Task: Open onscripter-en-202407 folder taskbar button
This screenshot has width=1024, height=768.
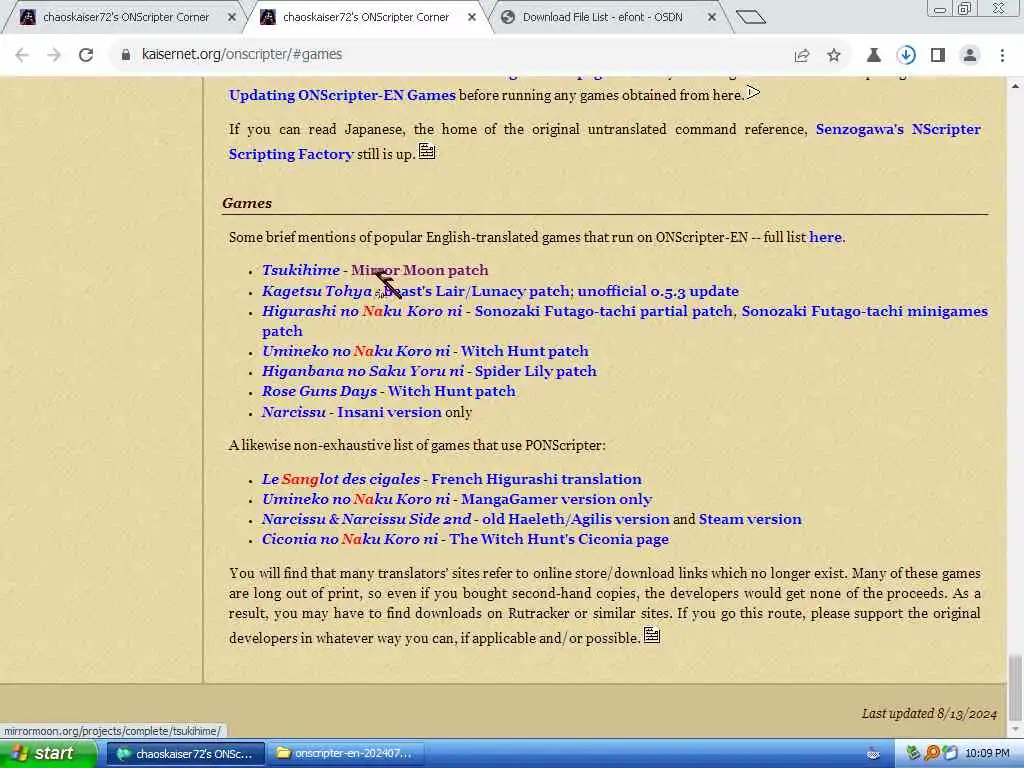Action: pos(346,754)
